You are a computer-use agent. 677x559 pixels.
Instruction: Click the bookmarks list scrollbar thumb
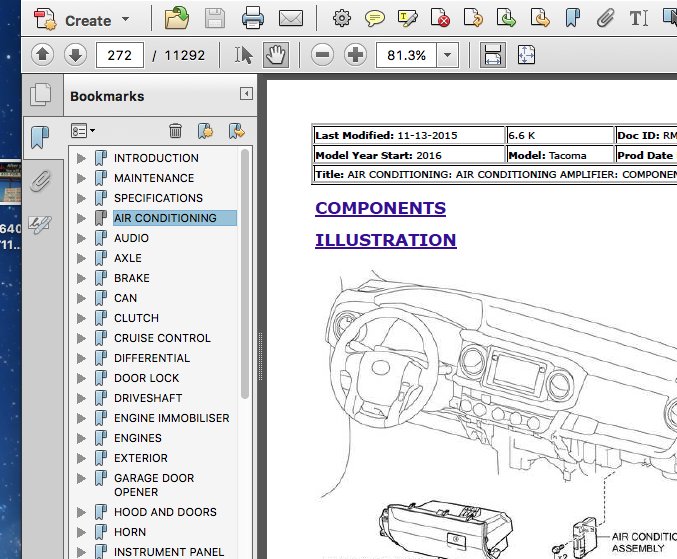pyautogui.click(x=245, y=274)
